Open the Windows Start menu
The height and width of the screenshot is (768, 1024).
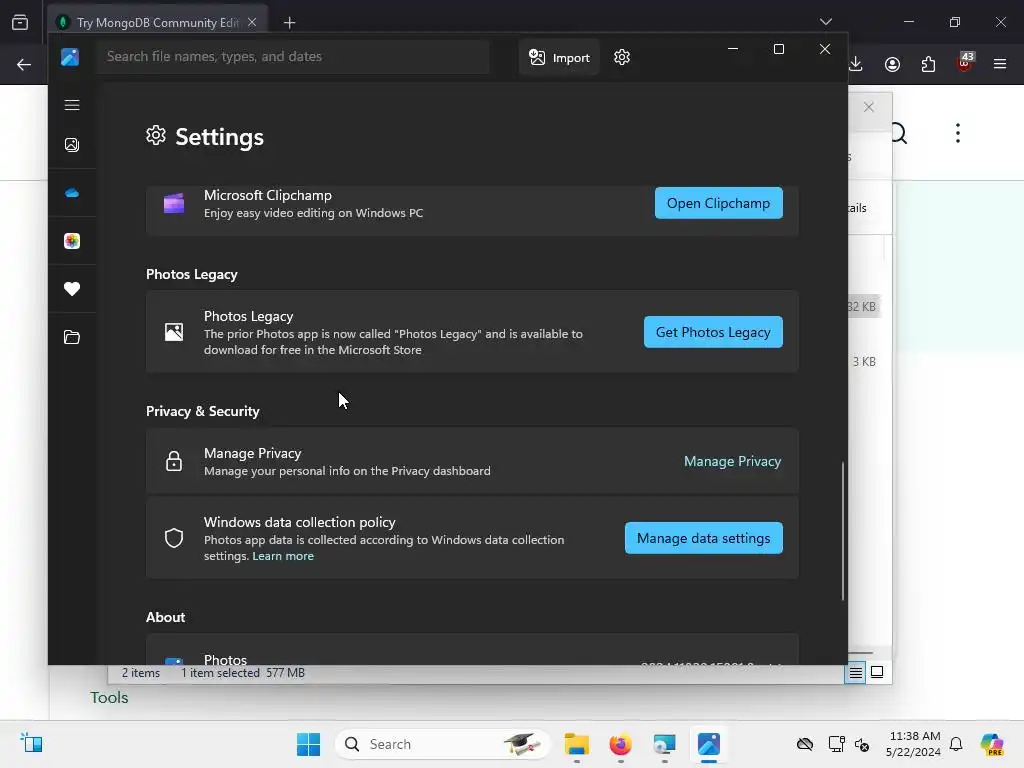[x=308, y=744]
